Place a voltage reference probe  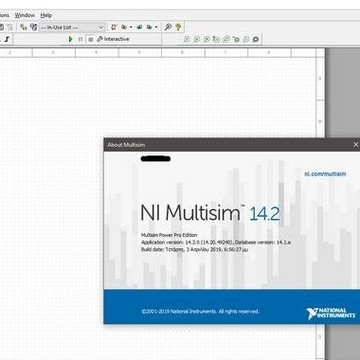click(x=236, y=39)
